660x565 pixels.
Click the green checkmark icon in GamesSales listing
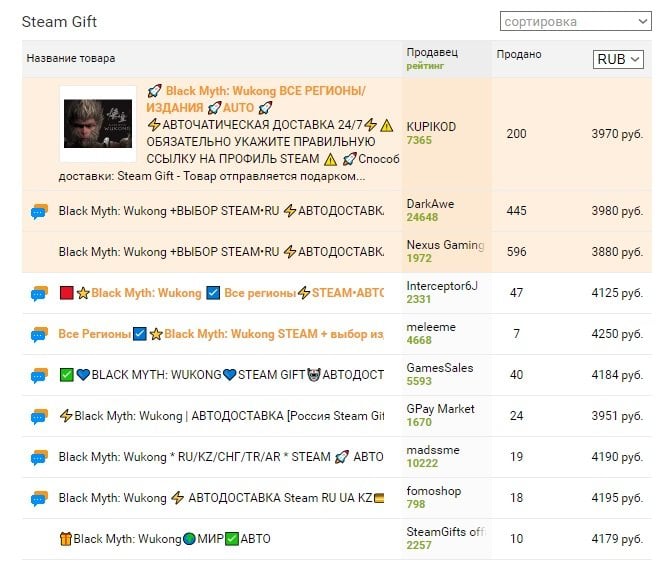67,375
